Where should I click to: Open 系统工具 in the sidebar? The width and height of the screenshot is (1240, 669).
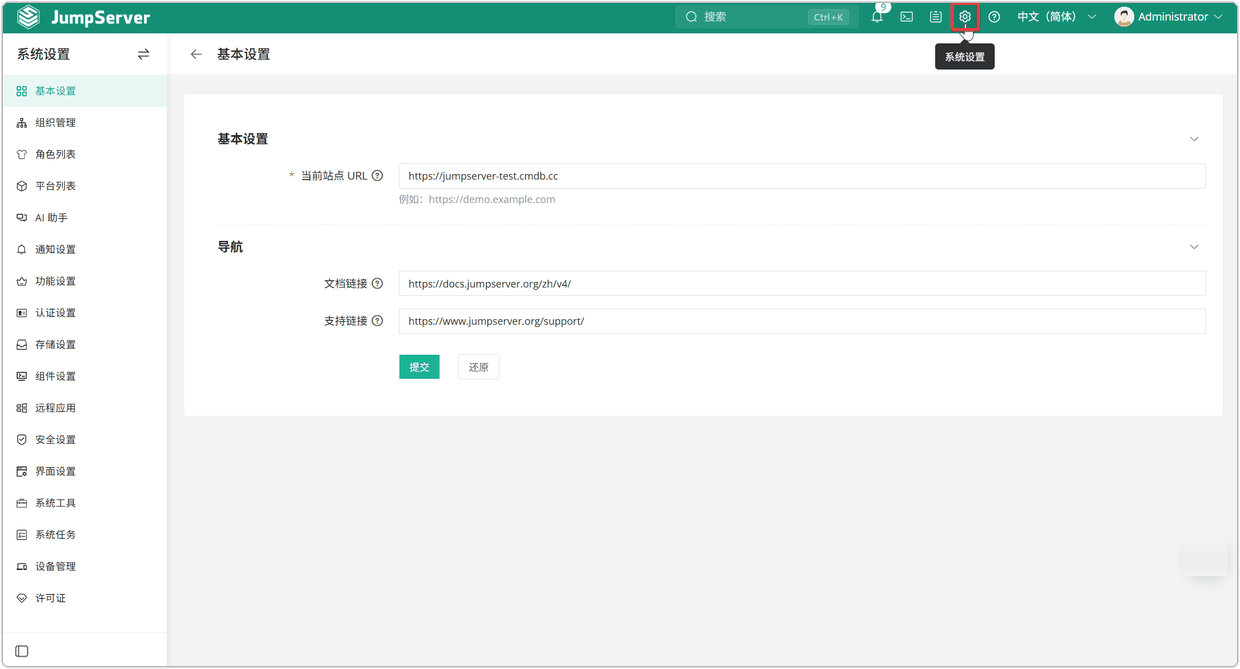(x=84, y=503)
